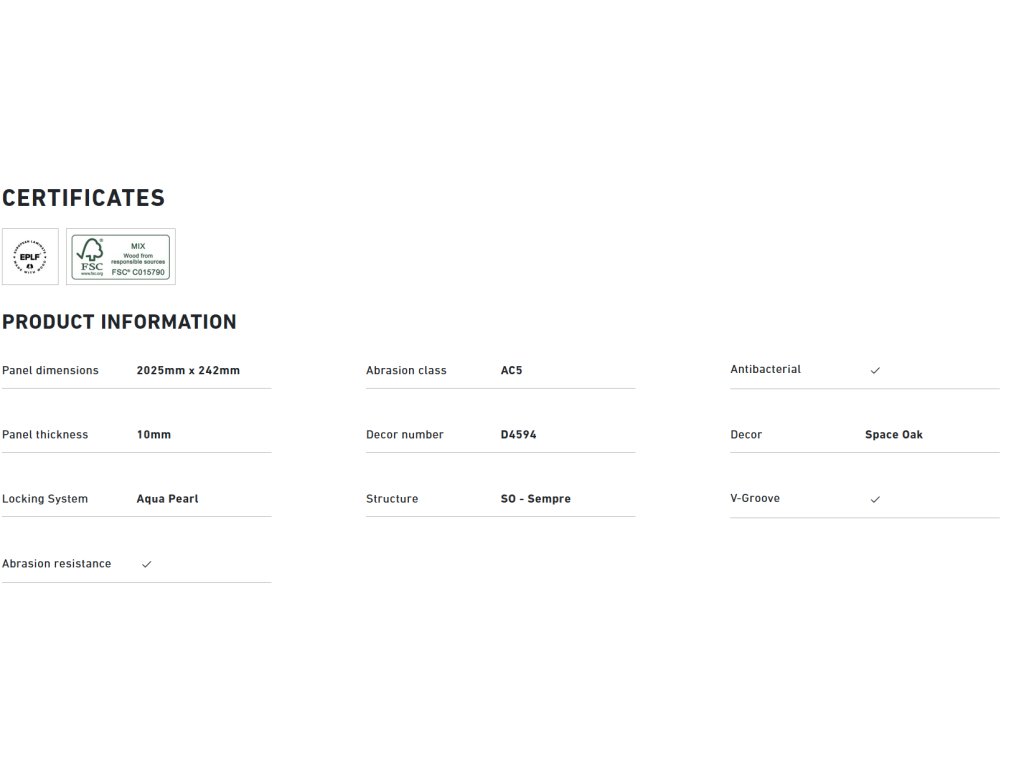Click the Antibacterial checkmark icon

[x=875, y=370]
